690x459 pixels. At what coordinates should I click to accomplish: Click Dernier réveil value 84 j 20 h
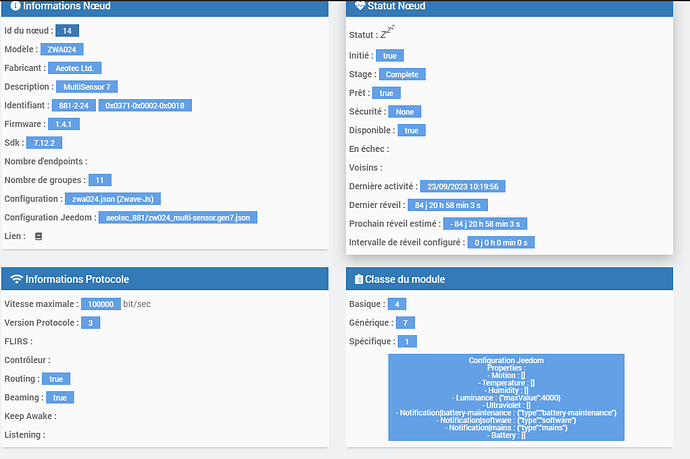coord(448,205)
